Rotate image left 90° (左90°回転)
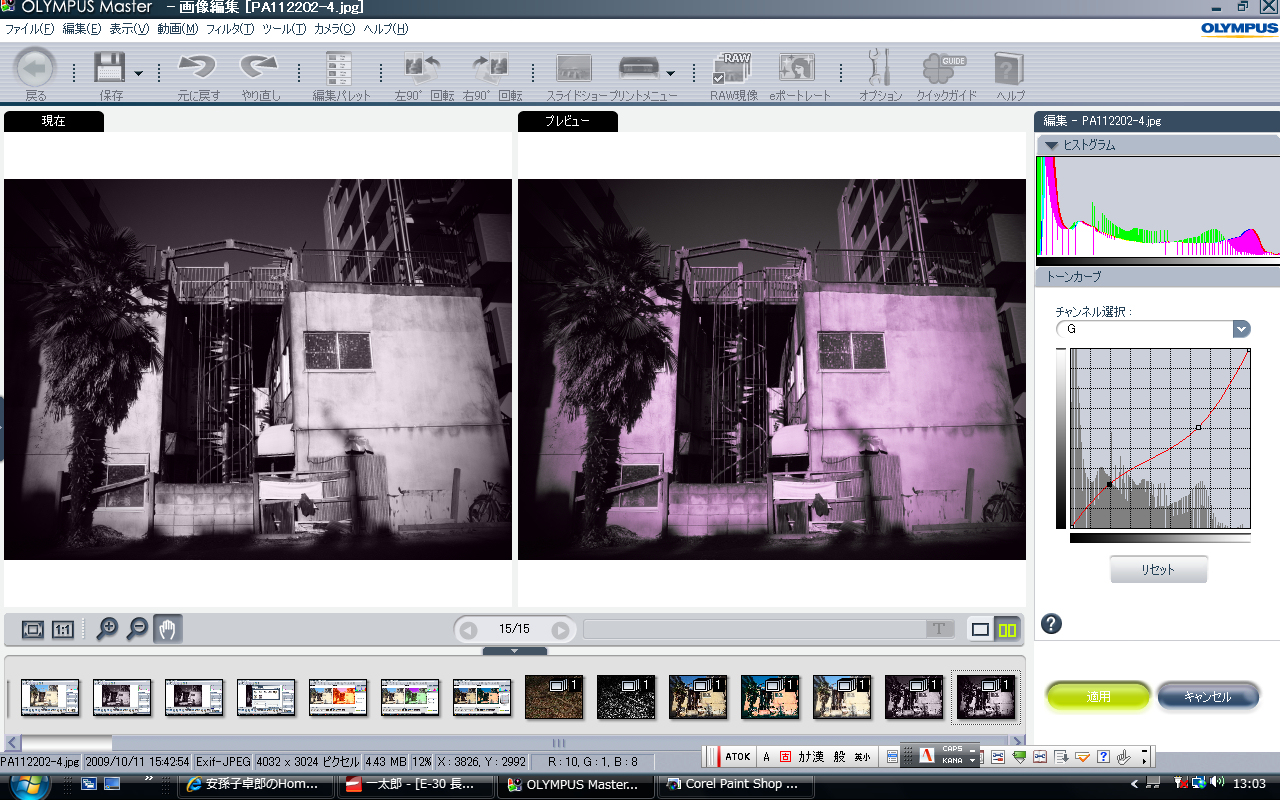The width and height of the screenshot is (1280, 800). point(423,68)
